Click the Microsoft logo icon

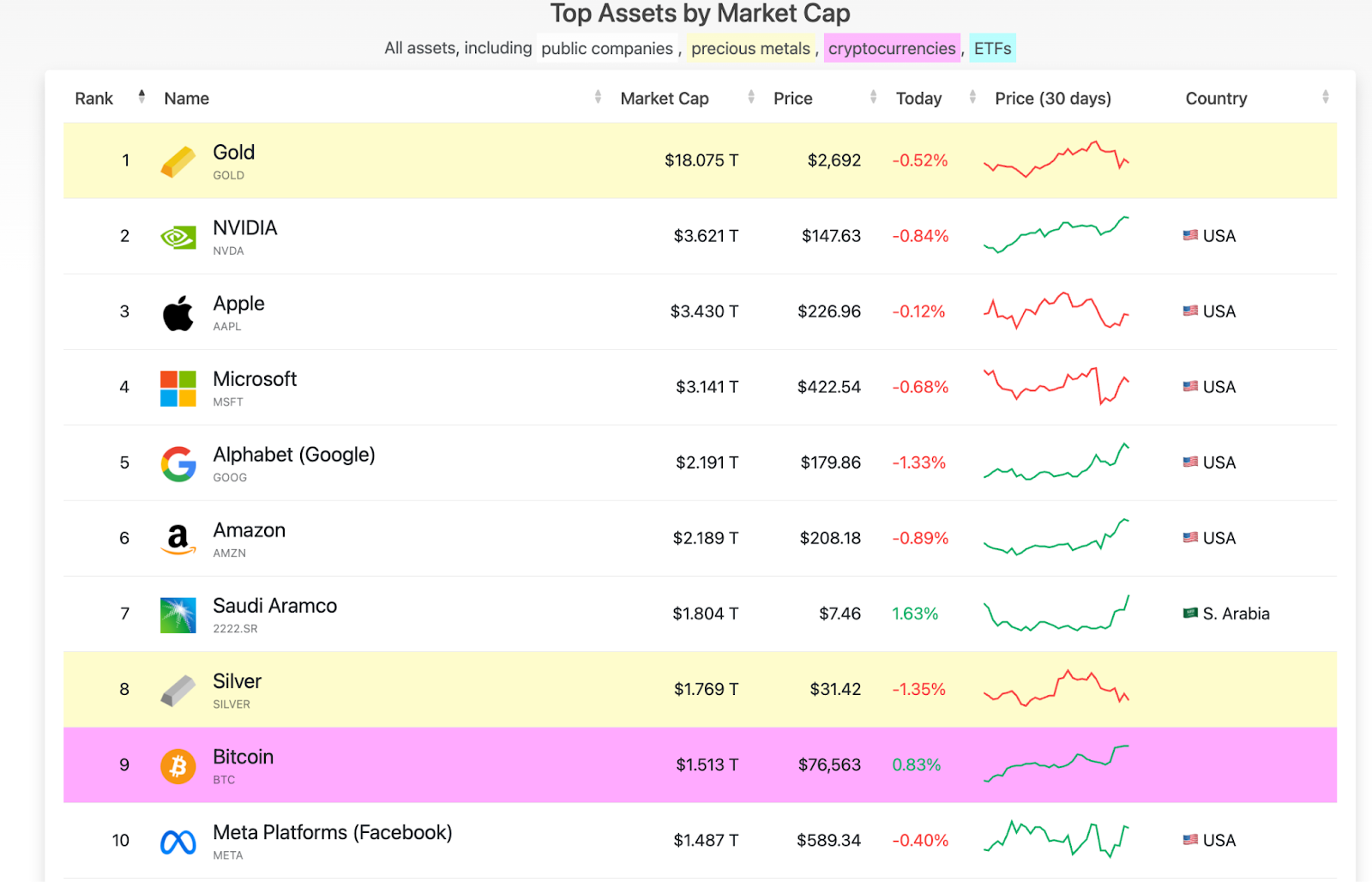[x=178, y=388]
